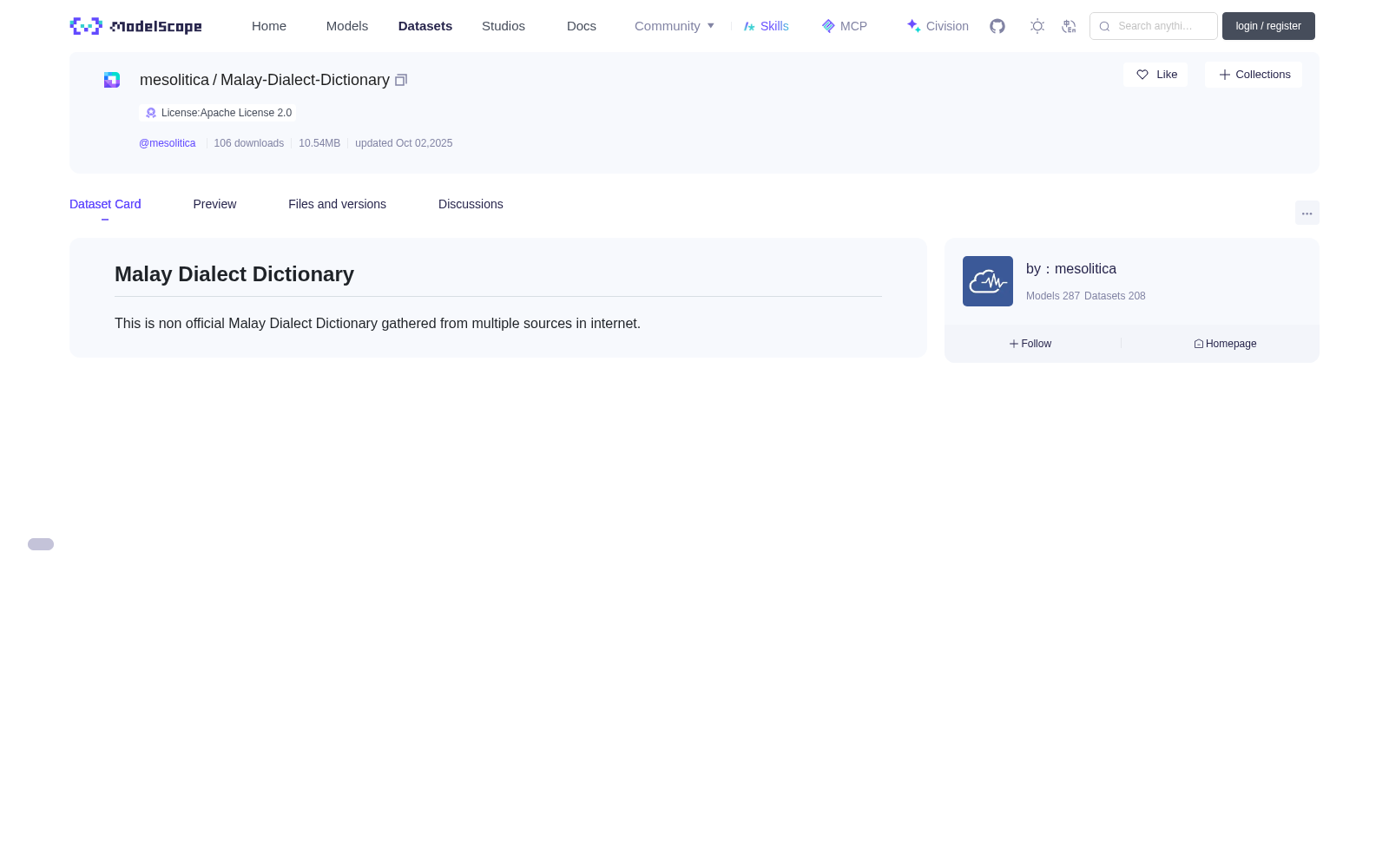Select the Dataset Card tab

pyautogui.click(x=105, y=204)
